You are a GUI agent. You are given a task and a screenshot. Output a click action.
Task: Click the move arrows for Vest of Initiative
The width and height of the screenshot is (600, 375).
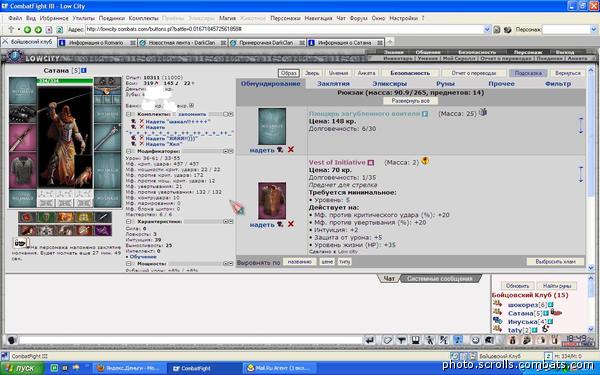click(580, 174)
